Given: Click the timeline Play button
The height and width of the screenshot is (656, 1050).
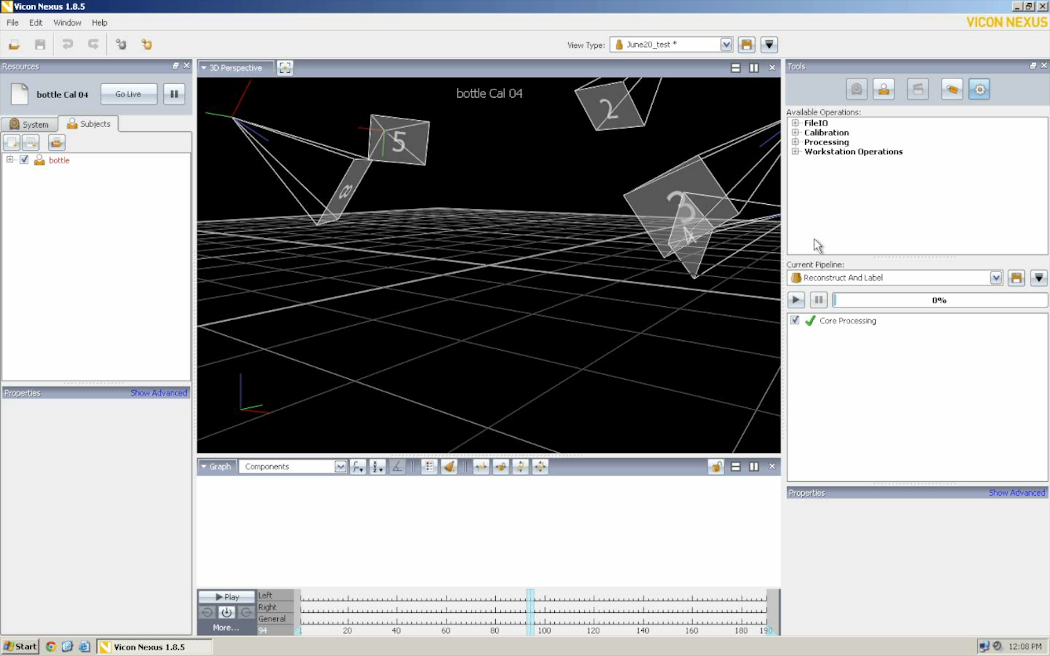Looking at the screenshot, I should tap(227, 596).
